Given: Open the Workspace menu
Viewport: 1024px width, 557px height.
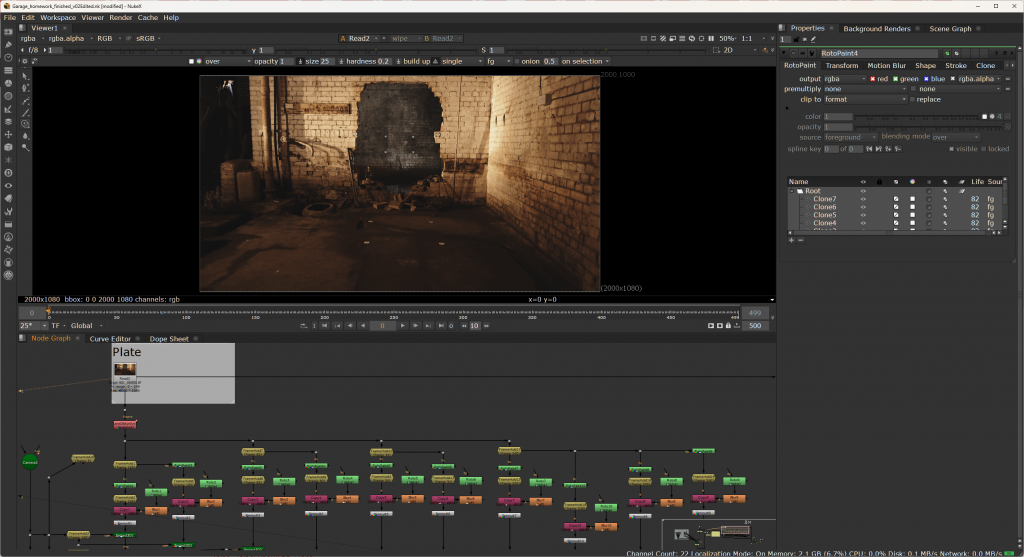Looking at the screenshot, I should click(x=58, y=18).
